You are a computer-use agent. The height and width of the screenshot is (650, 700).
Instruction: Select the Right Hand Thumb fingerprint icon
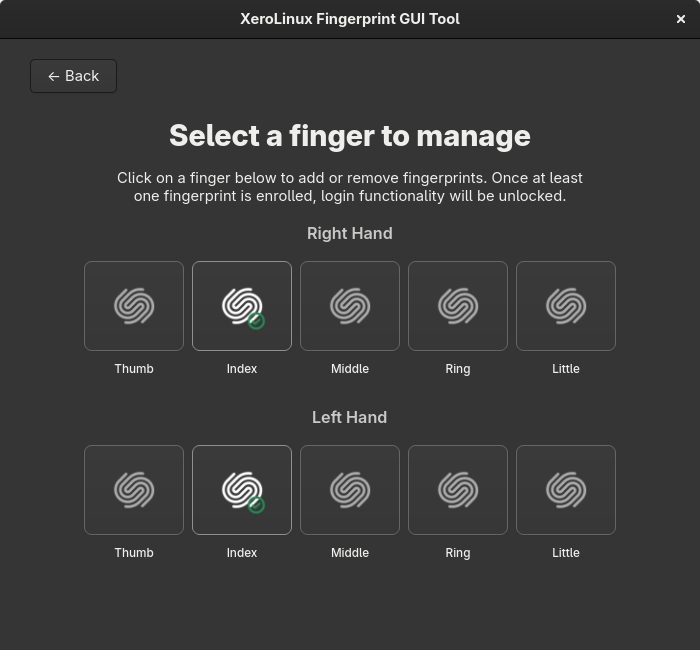click(134, 306)
